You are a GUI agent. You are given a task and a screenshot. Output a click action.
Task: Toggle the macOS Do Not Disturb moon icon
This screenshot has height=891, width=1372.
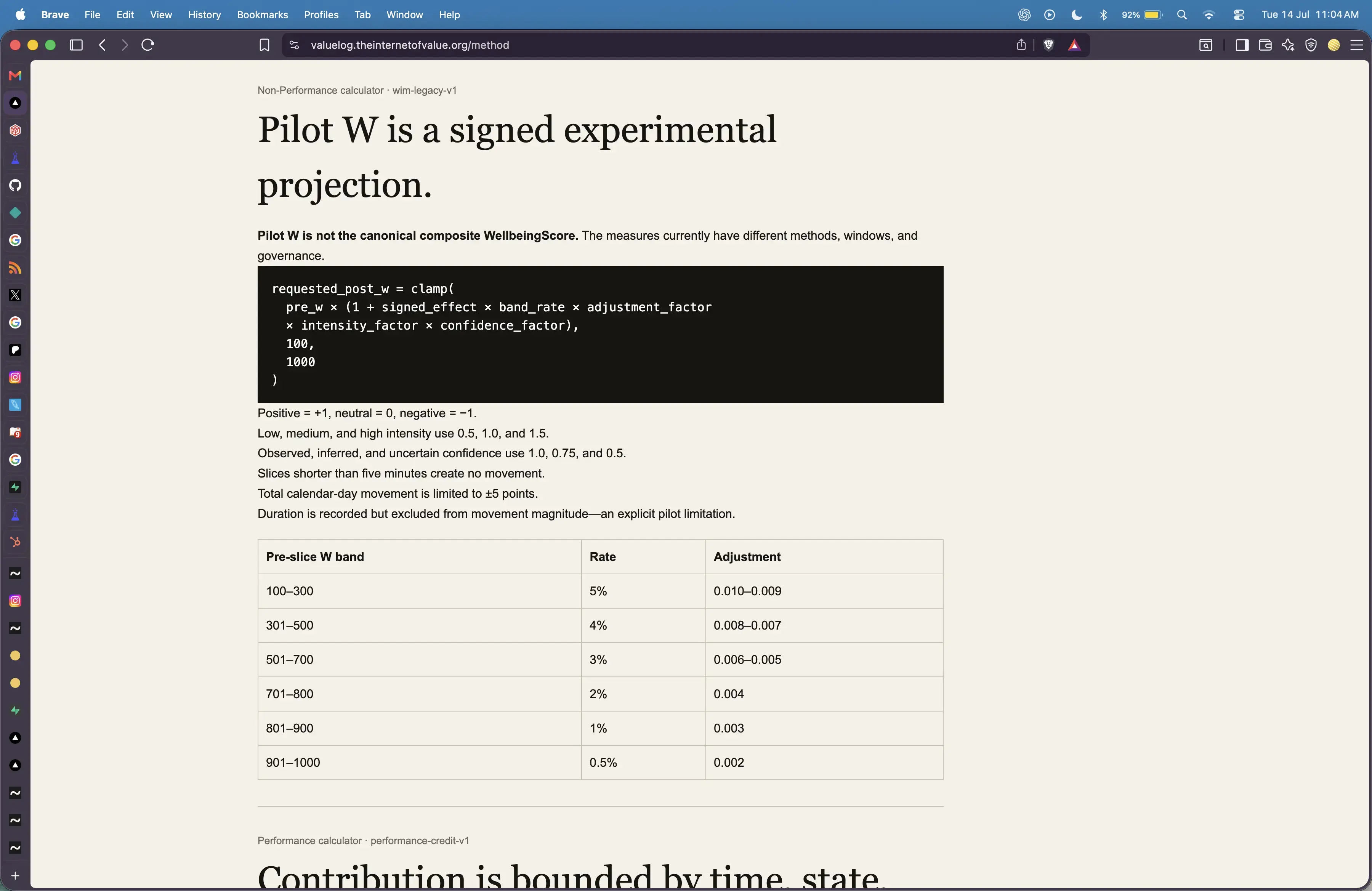point(1076,15)
